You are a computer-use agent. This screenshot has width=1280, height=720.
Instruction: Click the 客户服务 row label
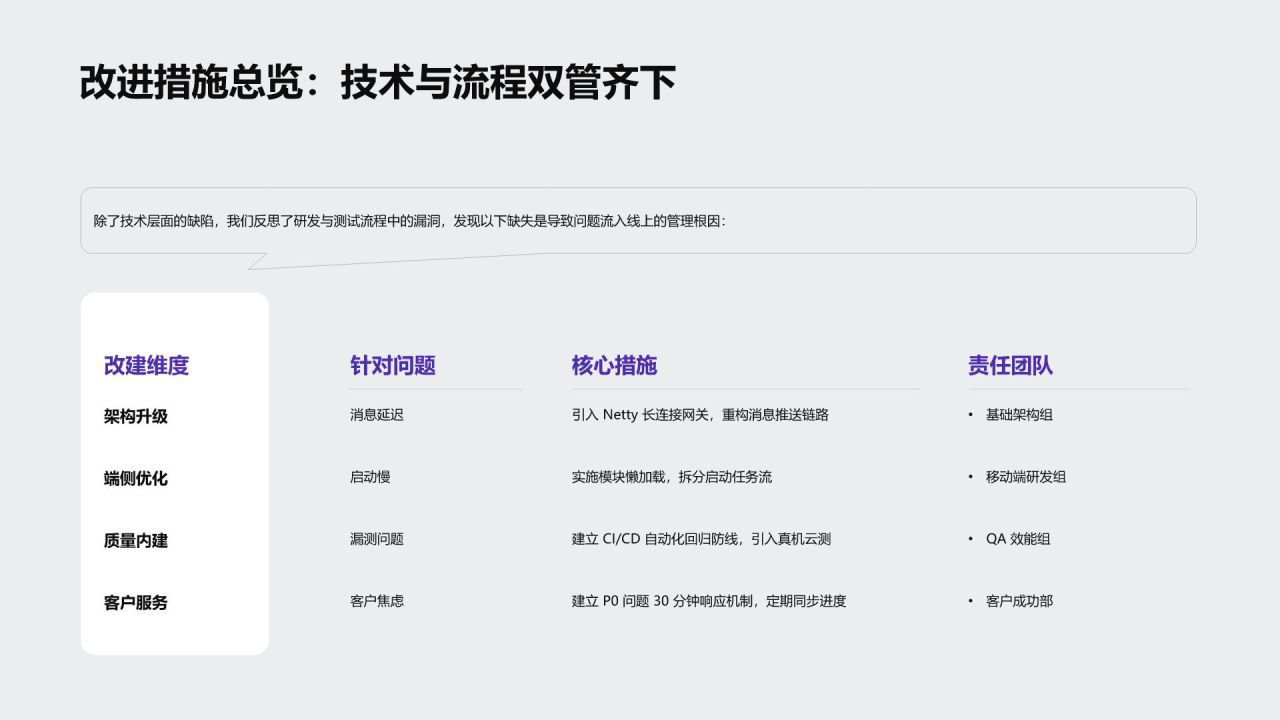[x=136, y=602]
